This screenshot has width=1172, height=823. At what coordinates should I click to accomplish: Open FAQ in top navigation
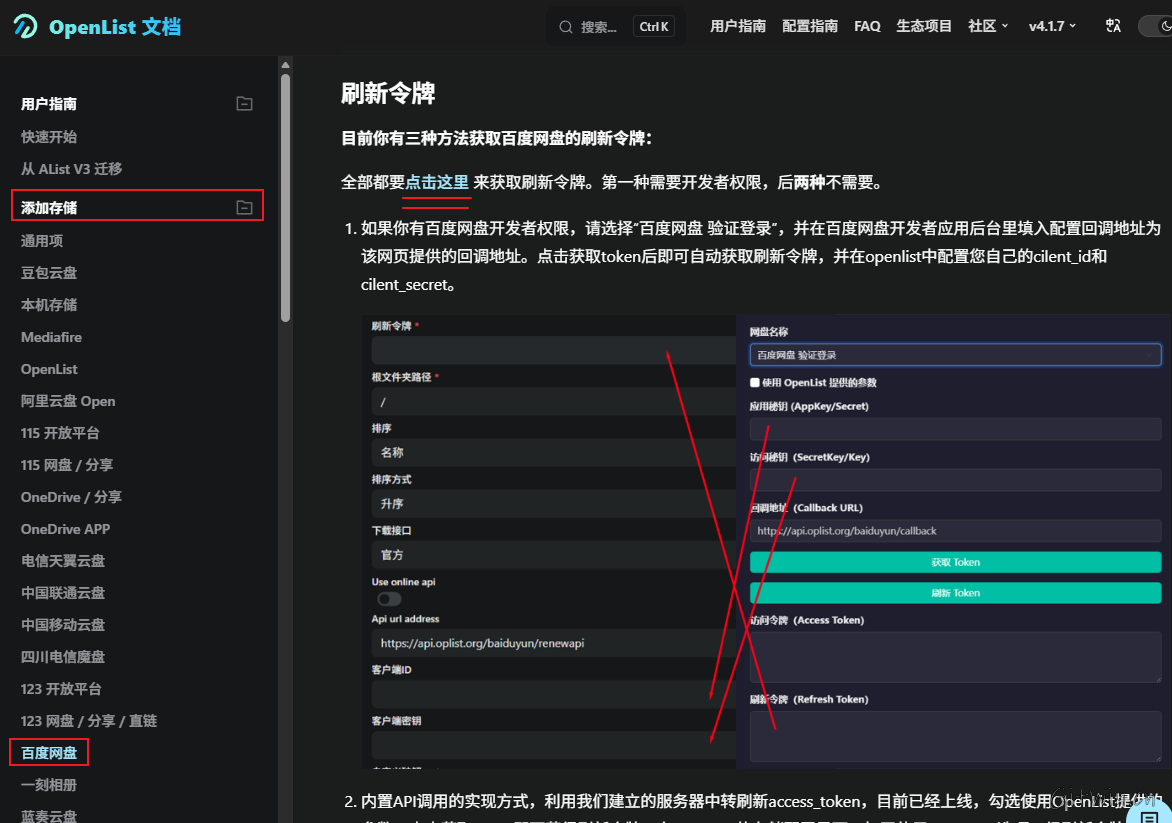(867, 26)
